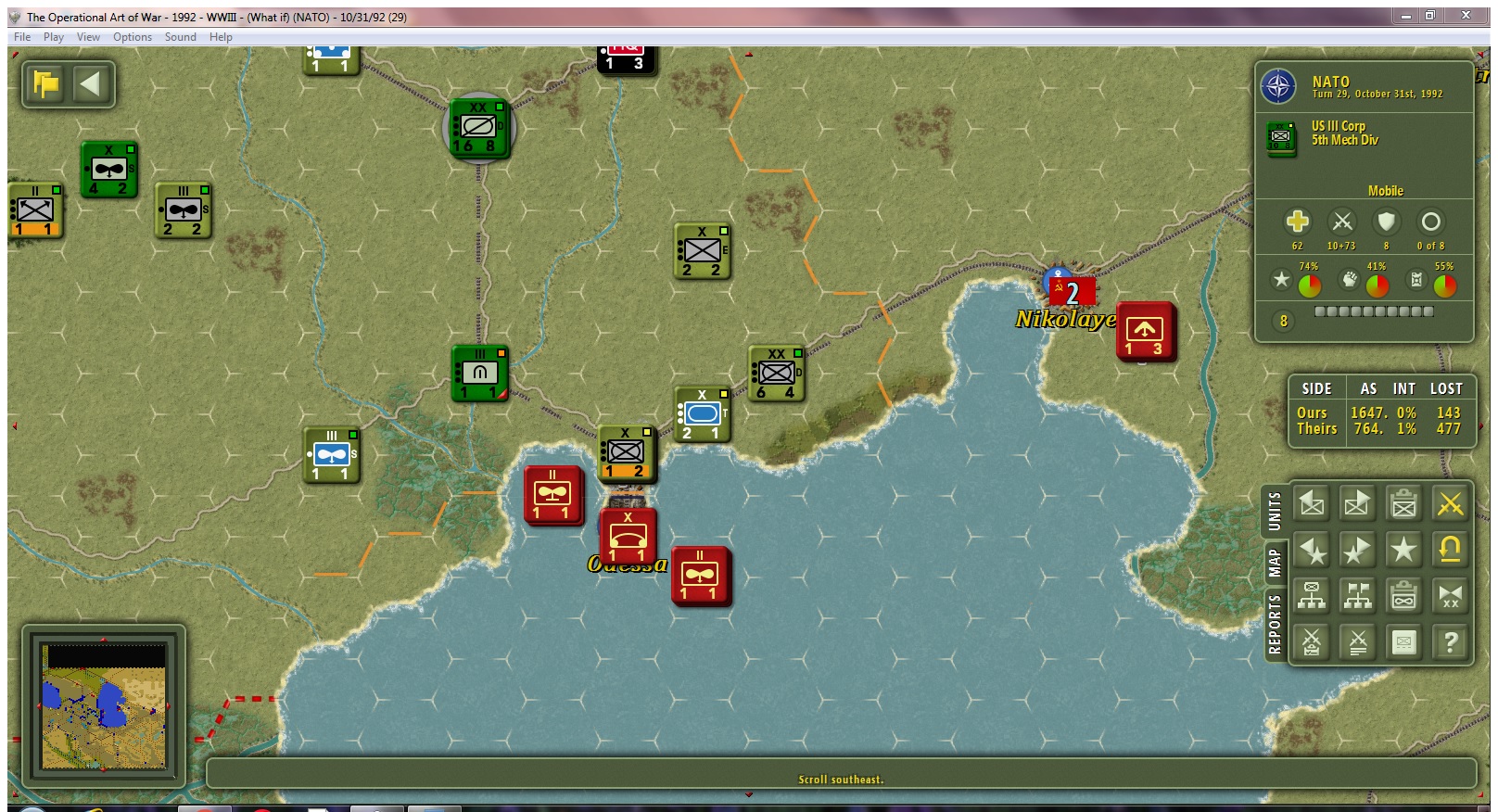Click the question mark help icon
Image resolution: width=1498 pixels, height=812 pixels.
click(x=1450, y=641)
